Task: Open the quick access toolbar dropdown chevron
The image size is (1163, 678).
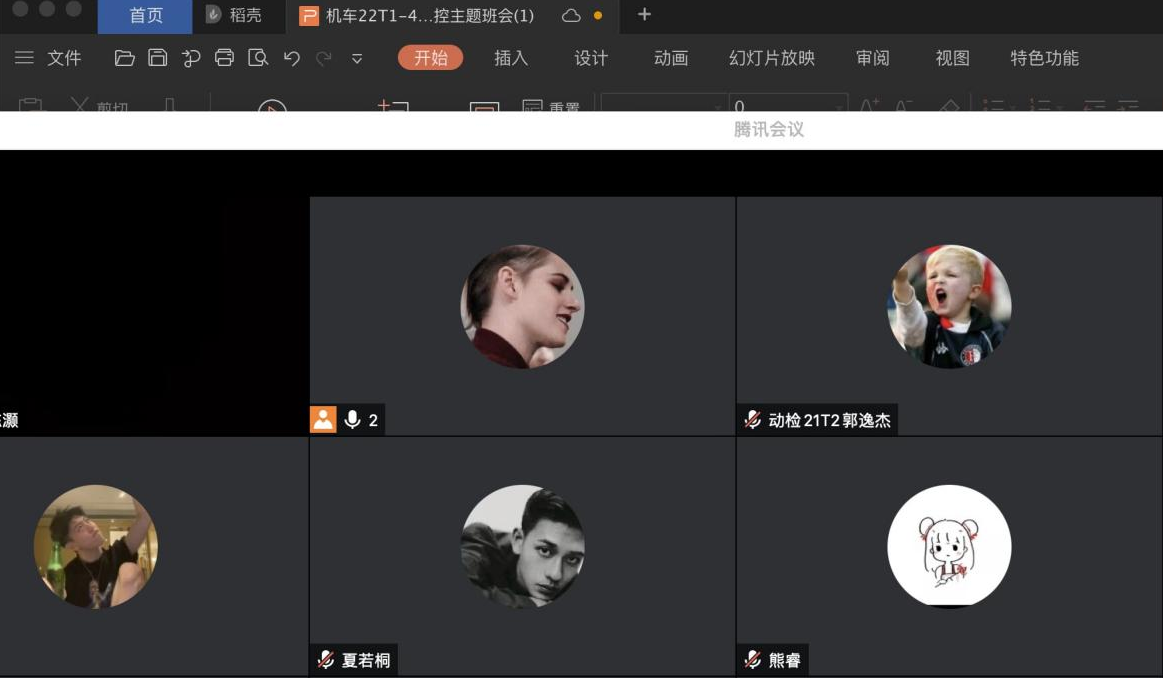Action: (x=355, y=59)
